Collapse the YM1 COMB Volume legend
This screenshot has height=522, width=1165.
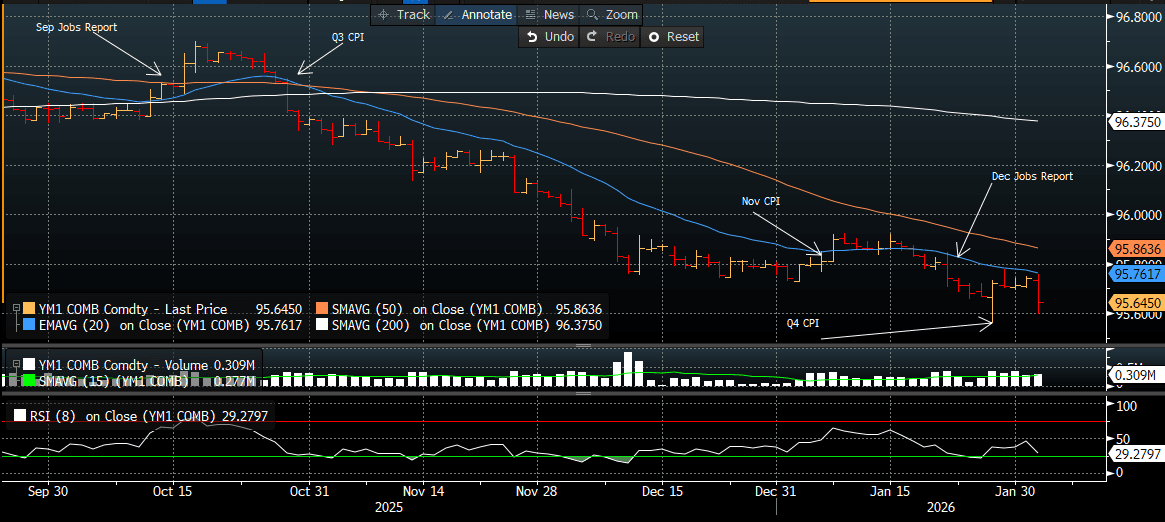(x=15, y=364)
